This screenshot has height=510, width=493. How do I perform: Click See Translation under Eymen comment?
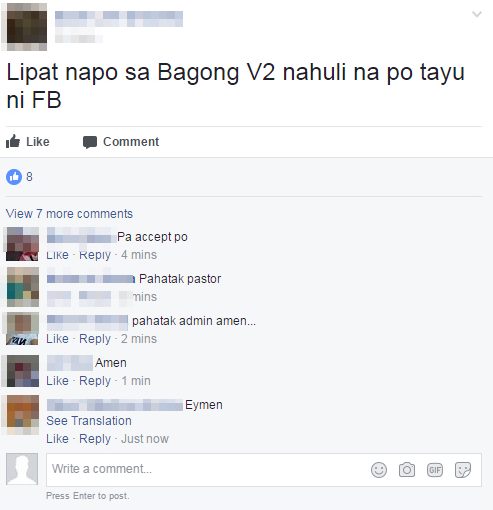(89, 421)
